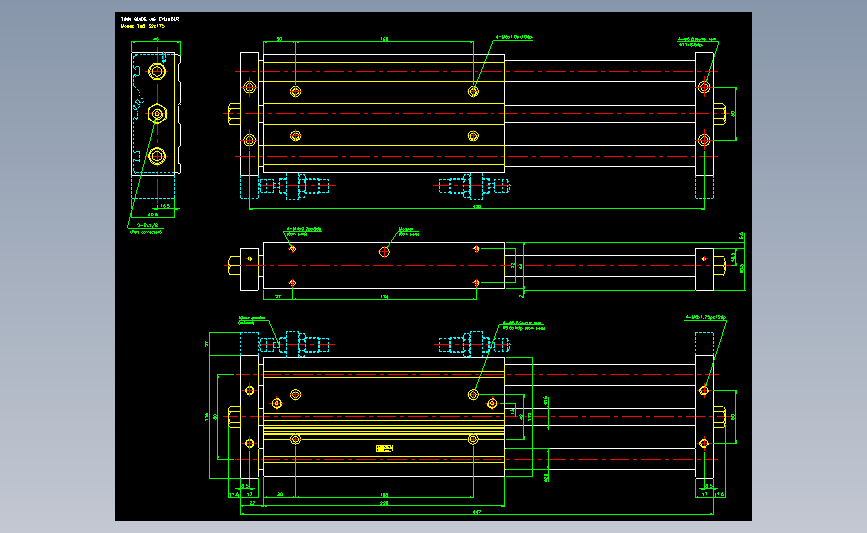Select the leader note above top view's body
The width and height of the screenshot is (867, 533).
tap(514, 37)
